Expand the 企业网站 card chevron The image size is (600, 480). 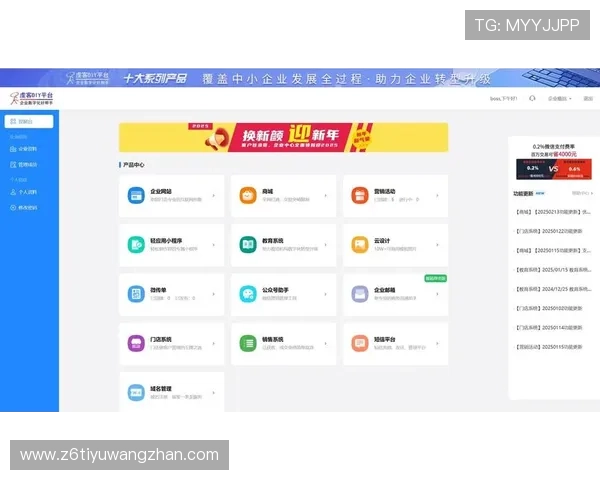[x=214, y=196]
